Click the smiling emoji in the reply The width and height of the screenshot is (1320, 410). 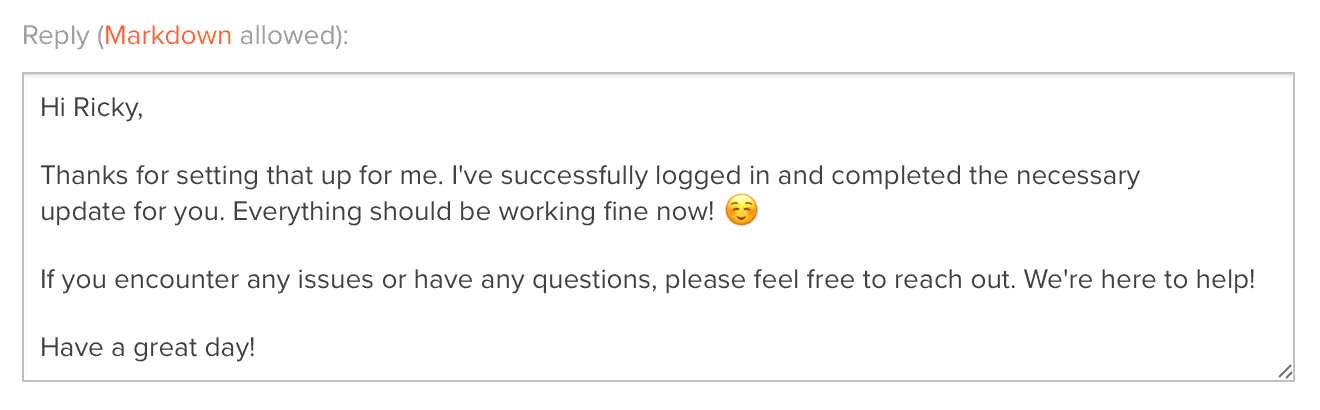pos(740,212)
